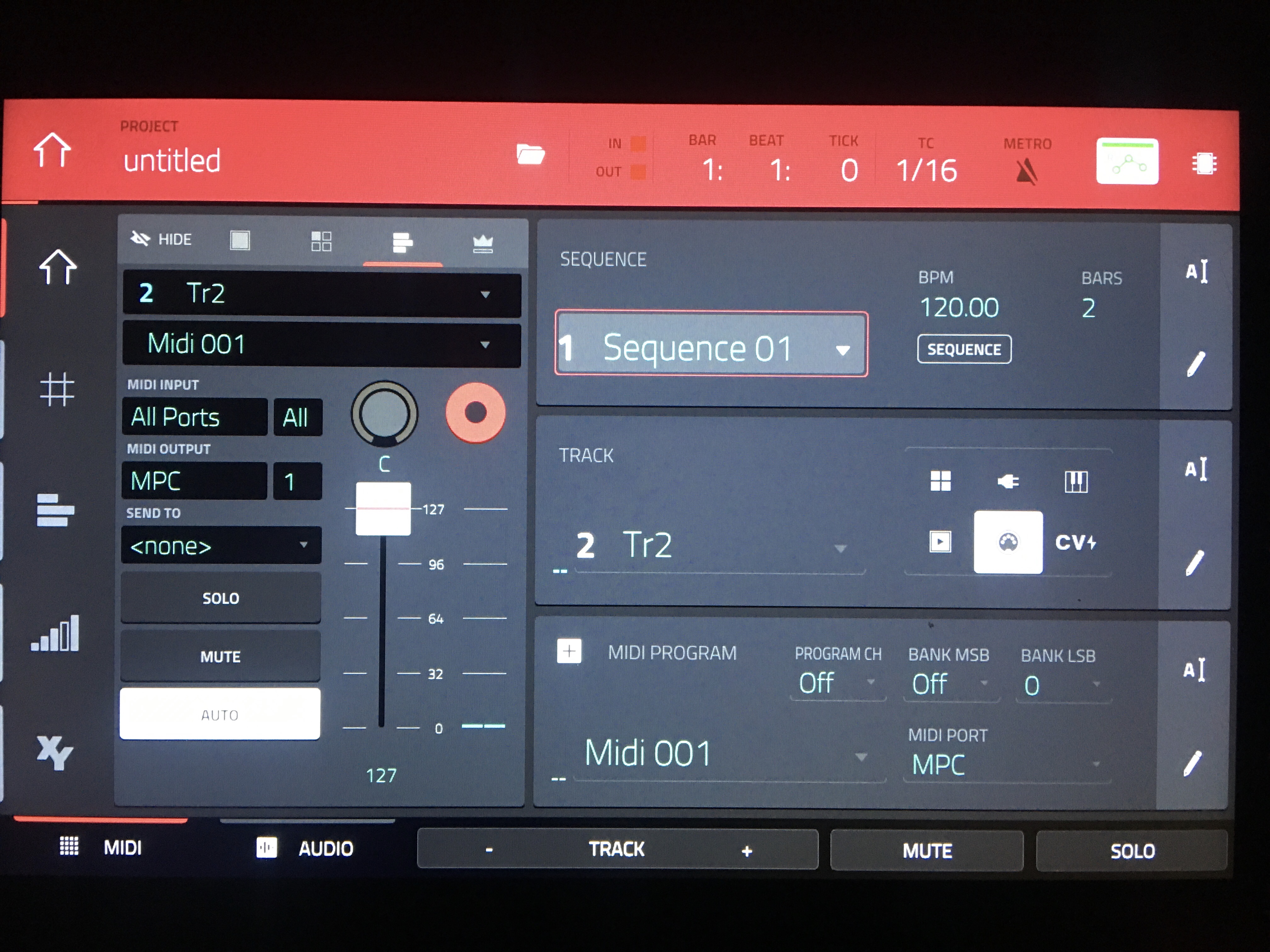Image resolution: width=1270 pixels, height=952 pixels.
Task: Open the CPU chip system resources icon
Action: click(1204, 163)
